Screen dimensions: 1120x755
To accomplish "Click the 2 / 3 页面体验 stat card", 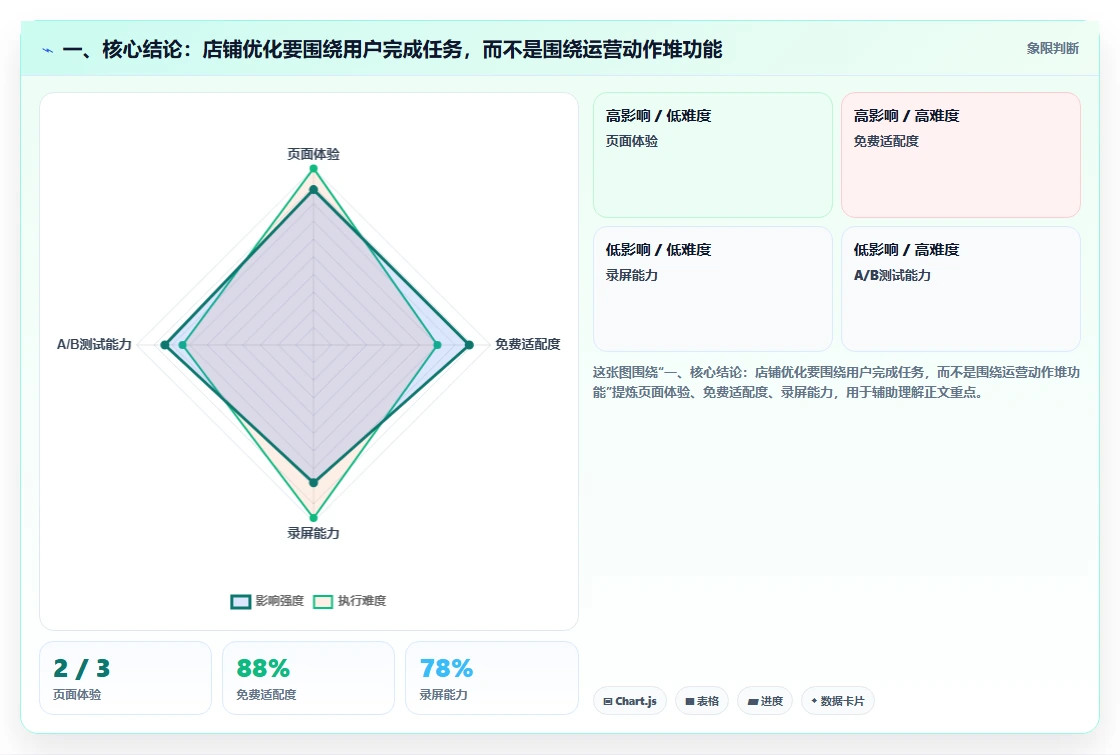I will (126, 678).
